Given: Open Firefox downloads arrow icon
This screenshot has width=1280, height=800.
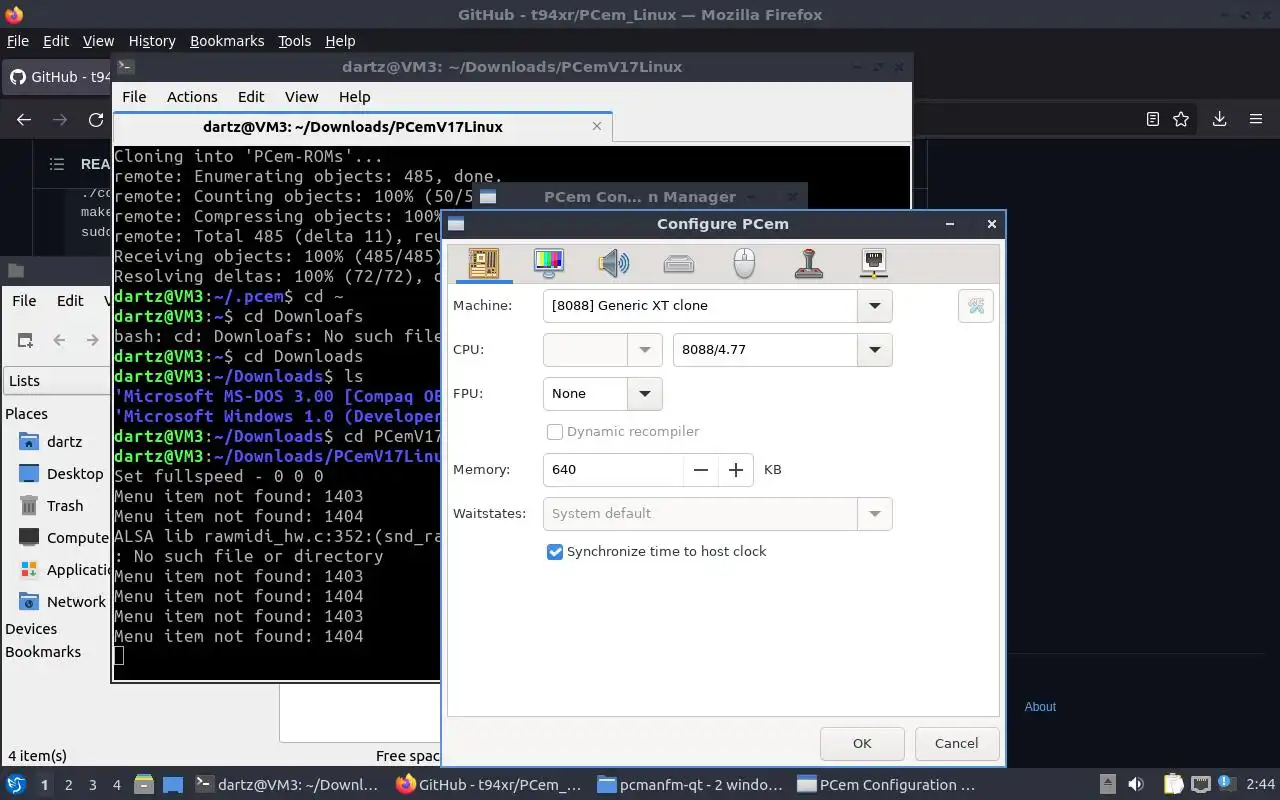Looking at the screenshot, I should tap(1219, 119).
